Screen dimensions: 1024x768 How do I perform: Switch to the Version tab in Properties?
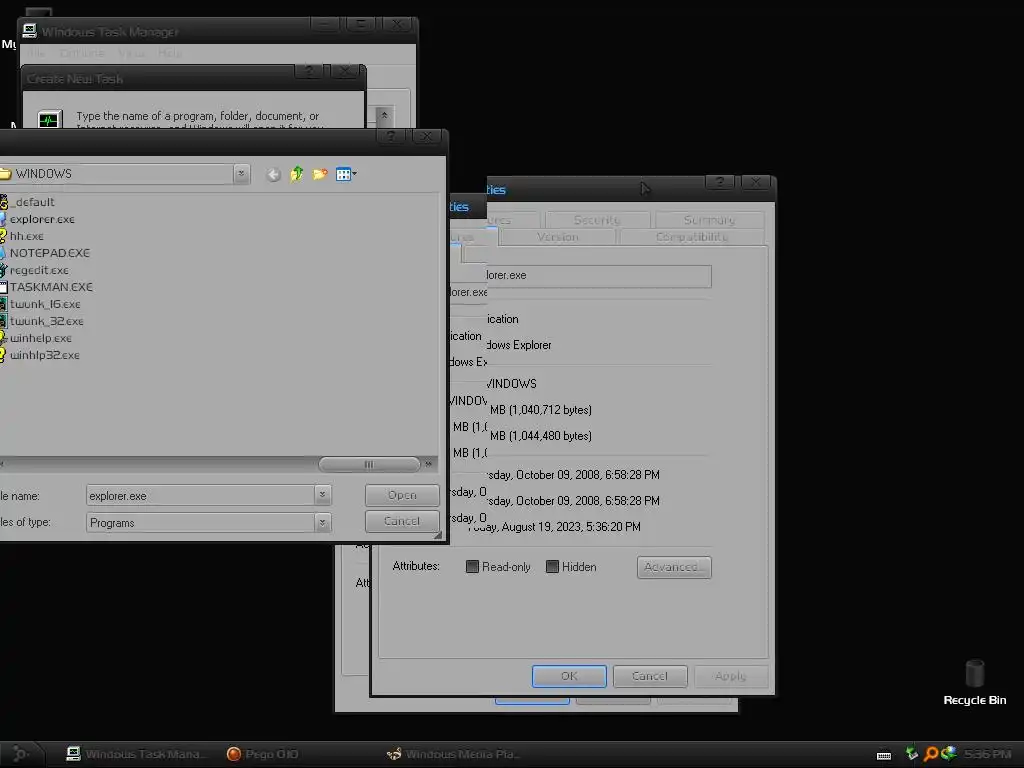point(557,236)
